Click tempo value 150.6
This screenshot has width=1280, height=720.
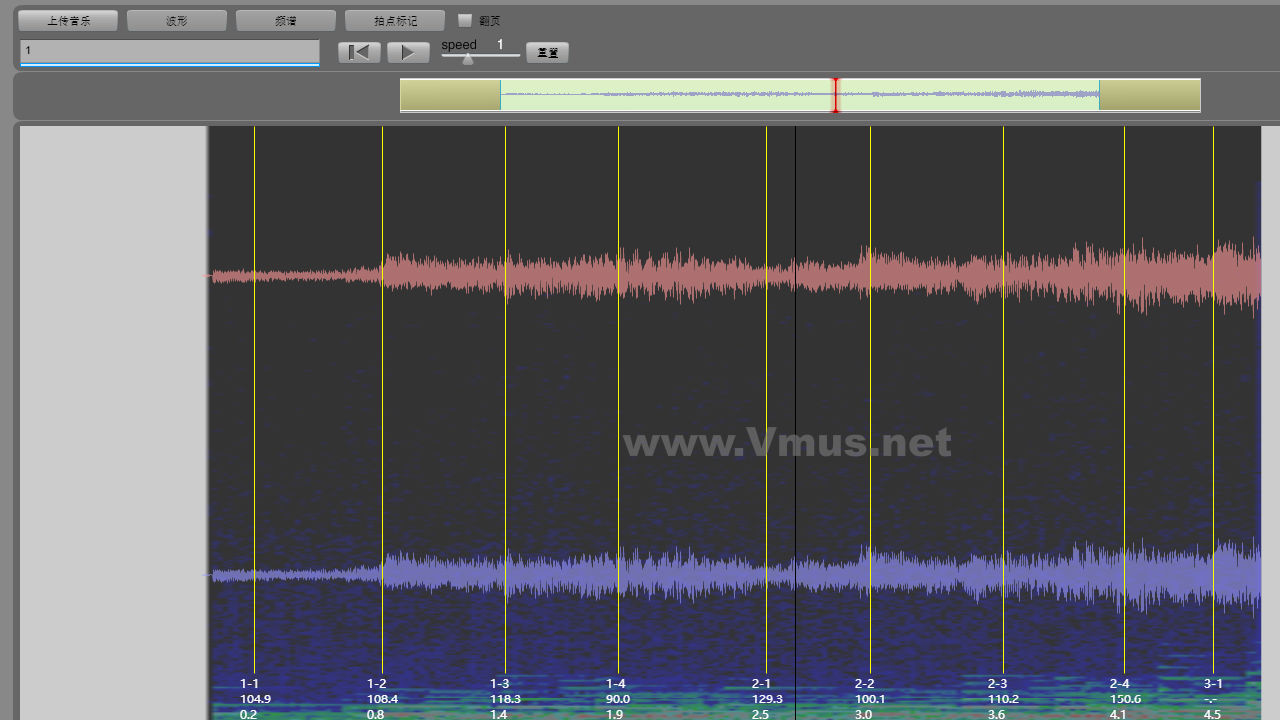tap(1125, 699)
